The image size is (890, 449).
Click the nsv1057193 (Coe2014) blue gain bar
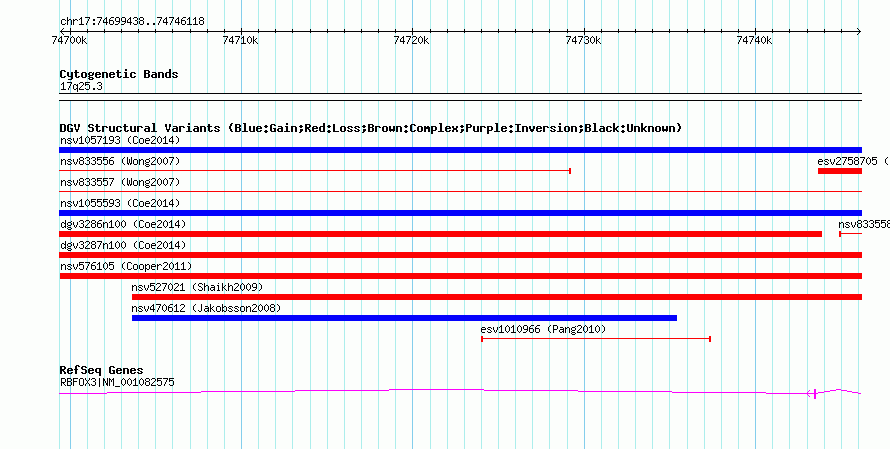click(460, 150)
